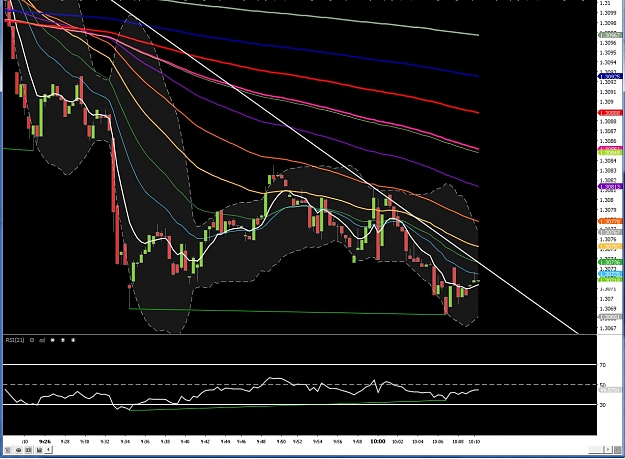This screenshot has height=459, width=625.
Task: Click the dark blue price tag on price axis
Action: [610, 76]
